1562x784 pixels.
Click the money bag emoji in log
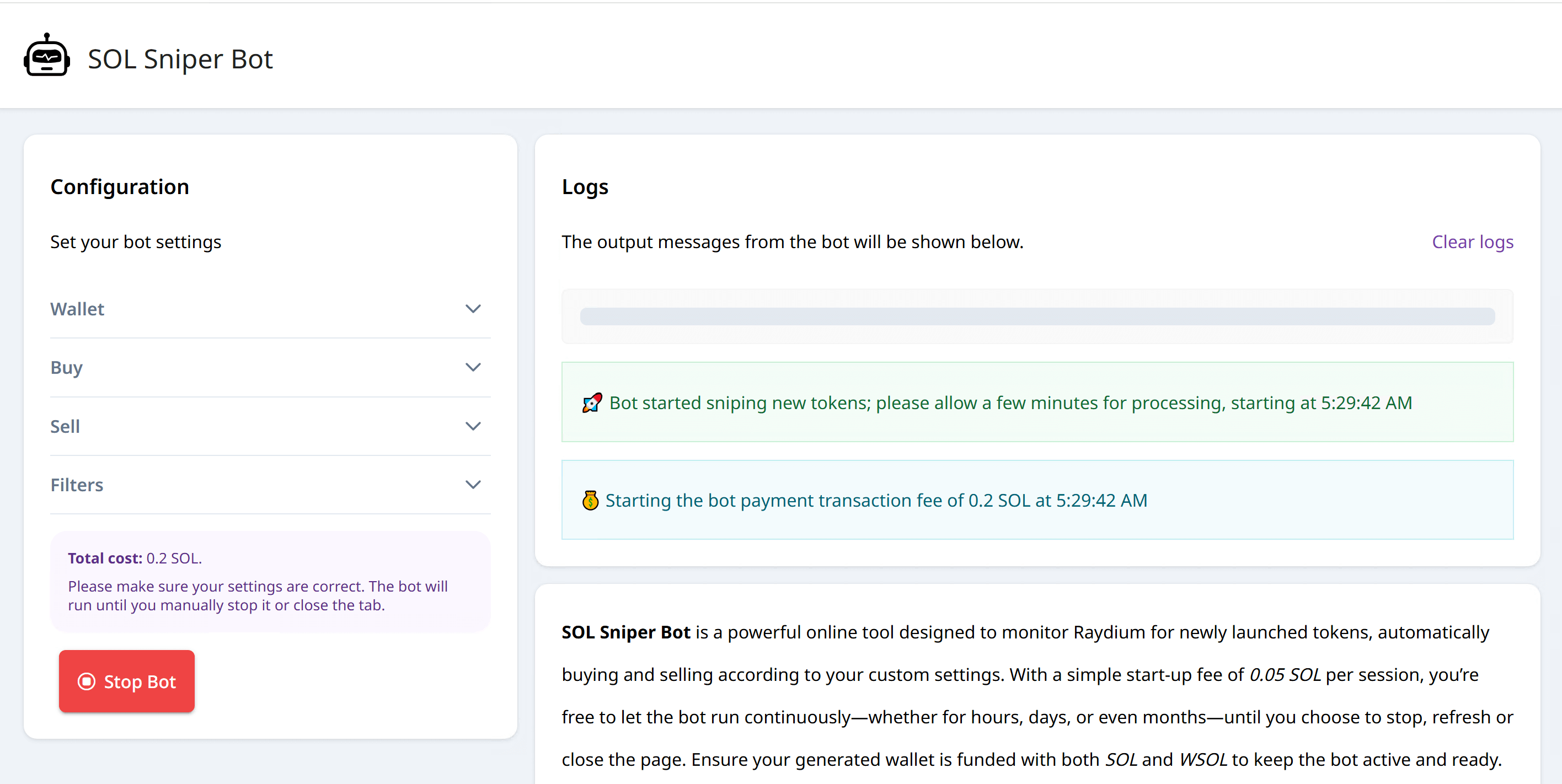590,500
